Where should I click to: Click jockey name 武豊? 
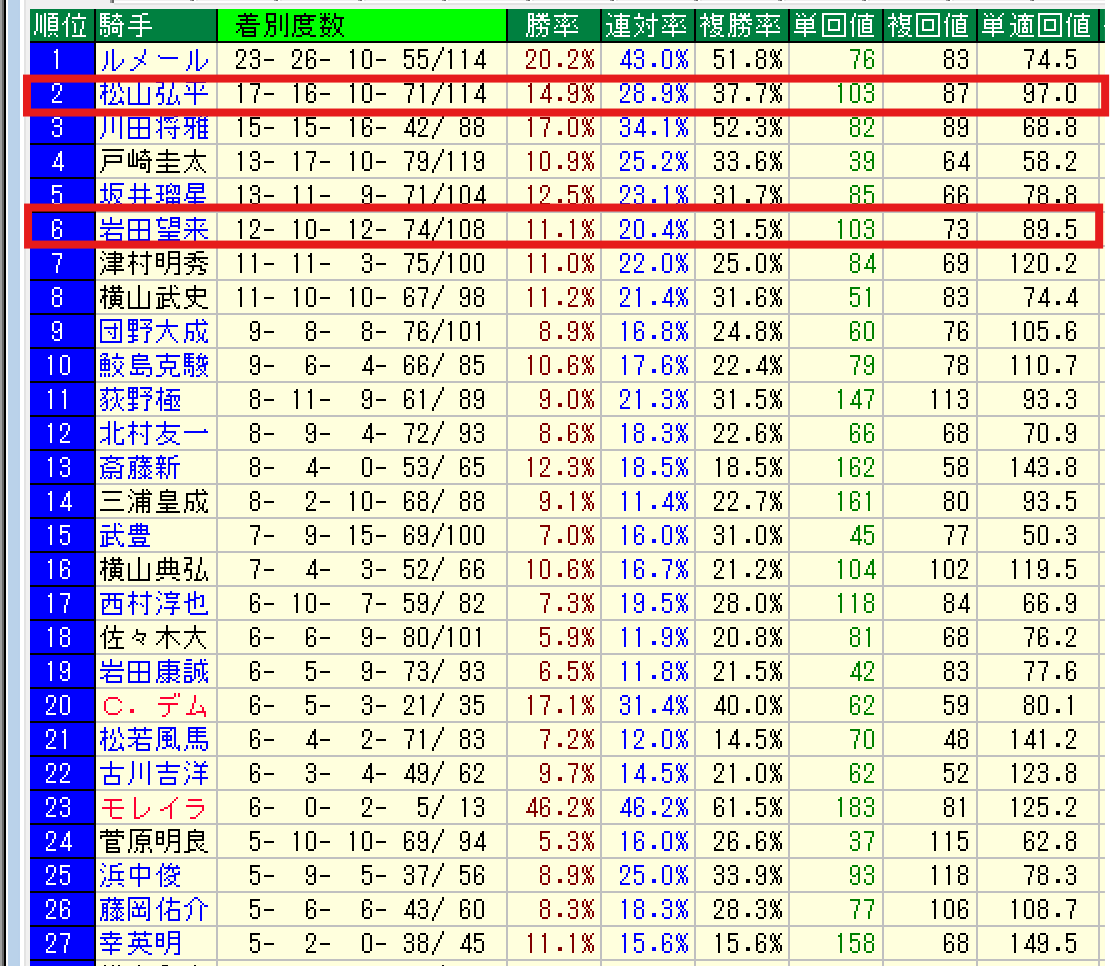(x=126, y=536)
